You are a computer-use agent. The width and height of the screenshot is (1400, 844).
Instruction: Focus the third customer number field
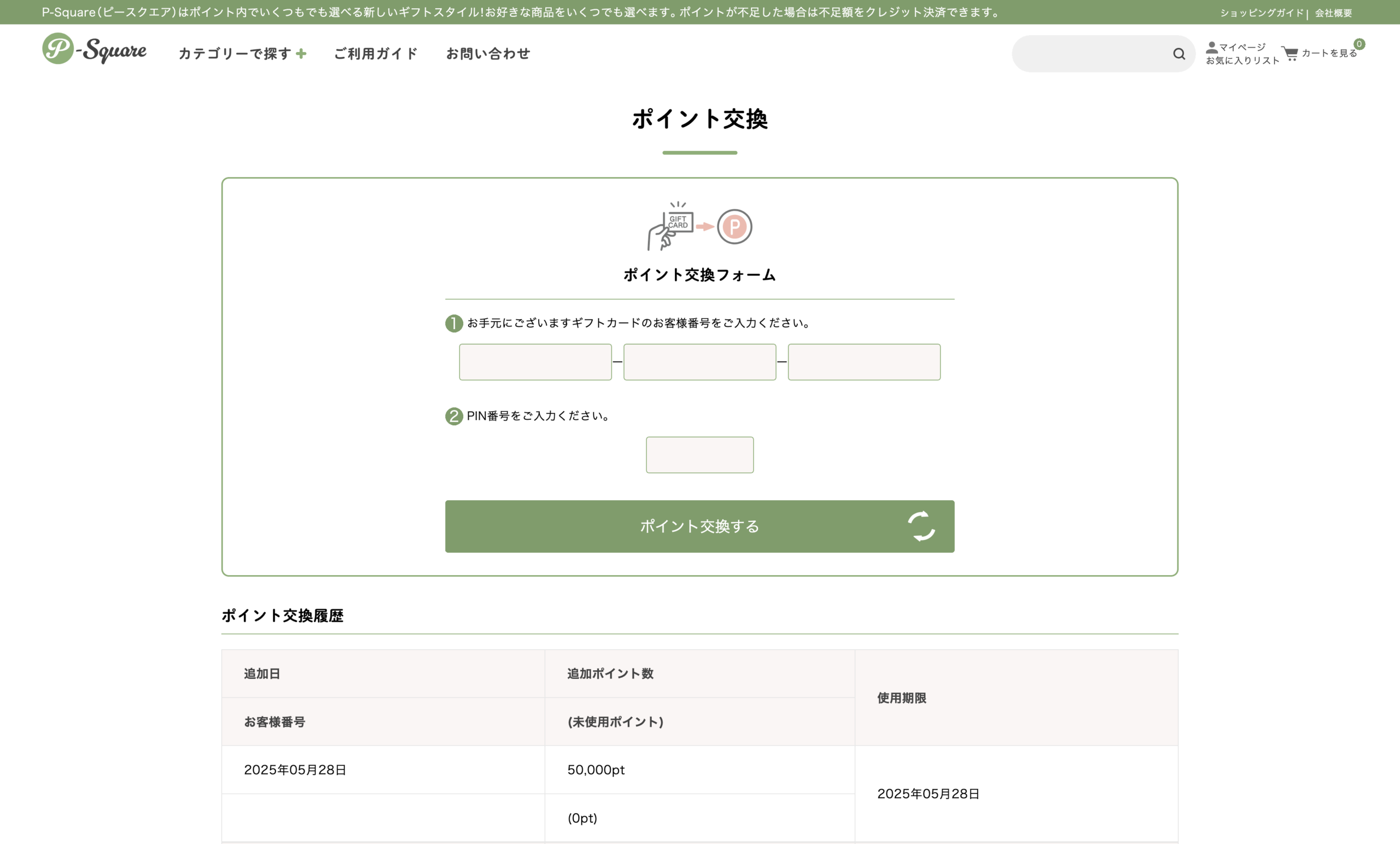[x=864, y=362]
